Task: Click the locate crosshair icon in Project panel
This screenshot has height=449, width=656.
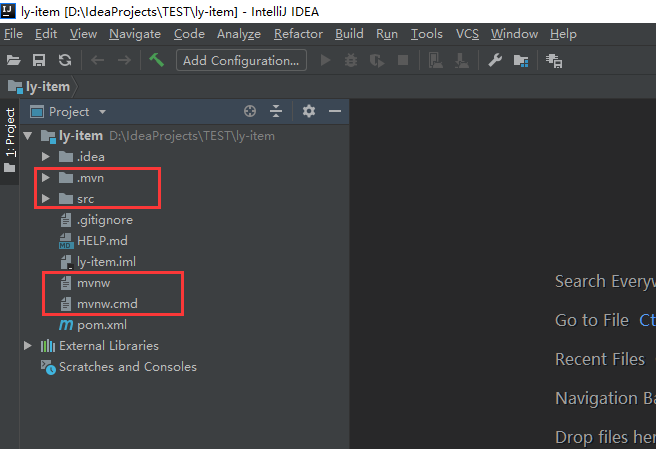Action: point(250,111)
